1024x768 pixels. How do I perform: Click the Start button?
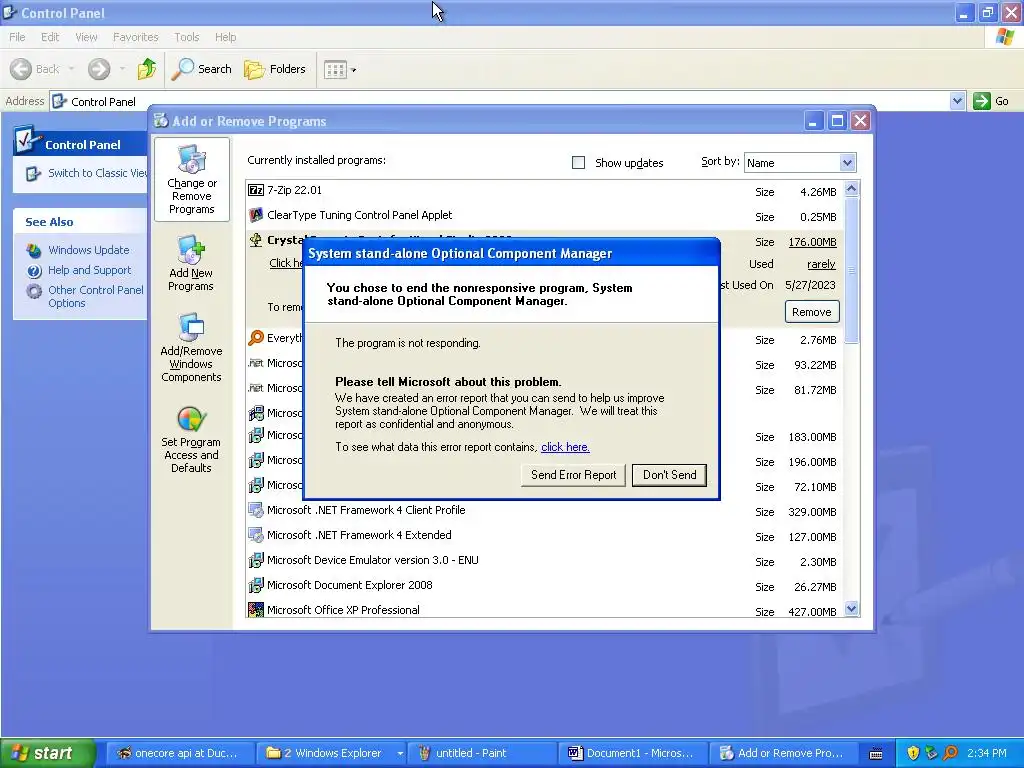tap(47, 753)
